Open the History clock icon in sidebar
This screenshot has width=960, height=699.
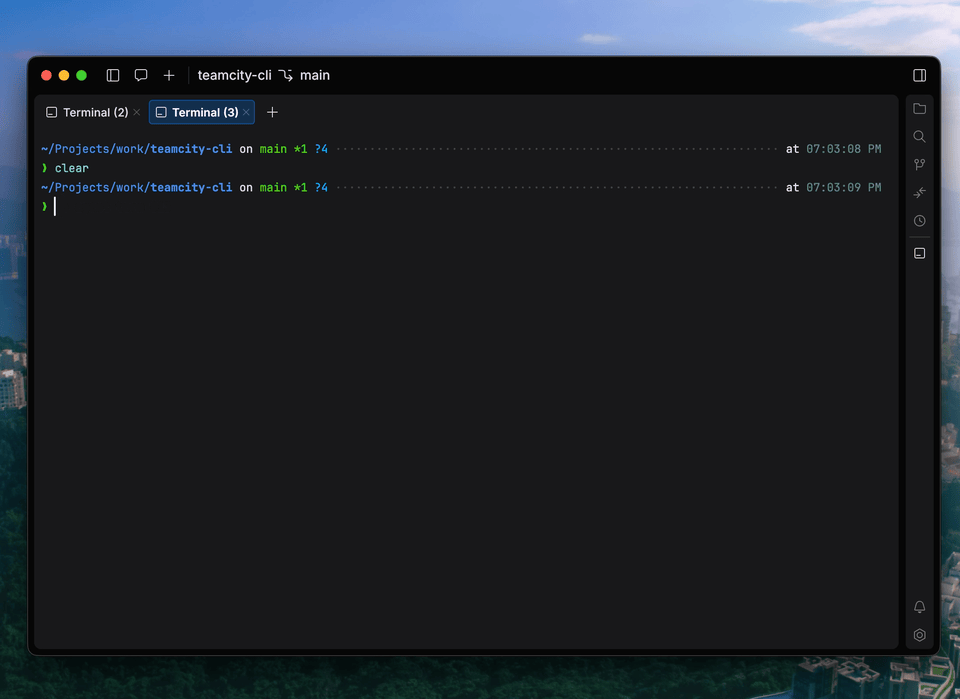coord(919,220)
